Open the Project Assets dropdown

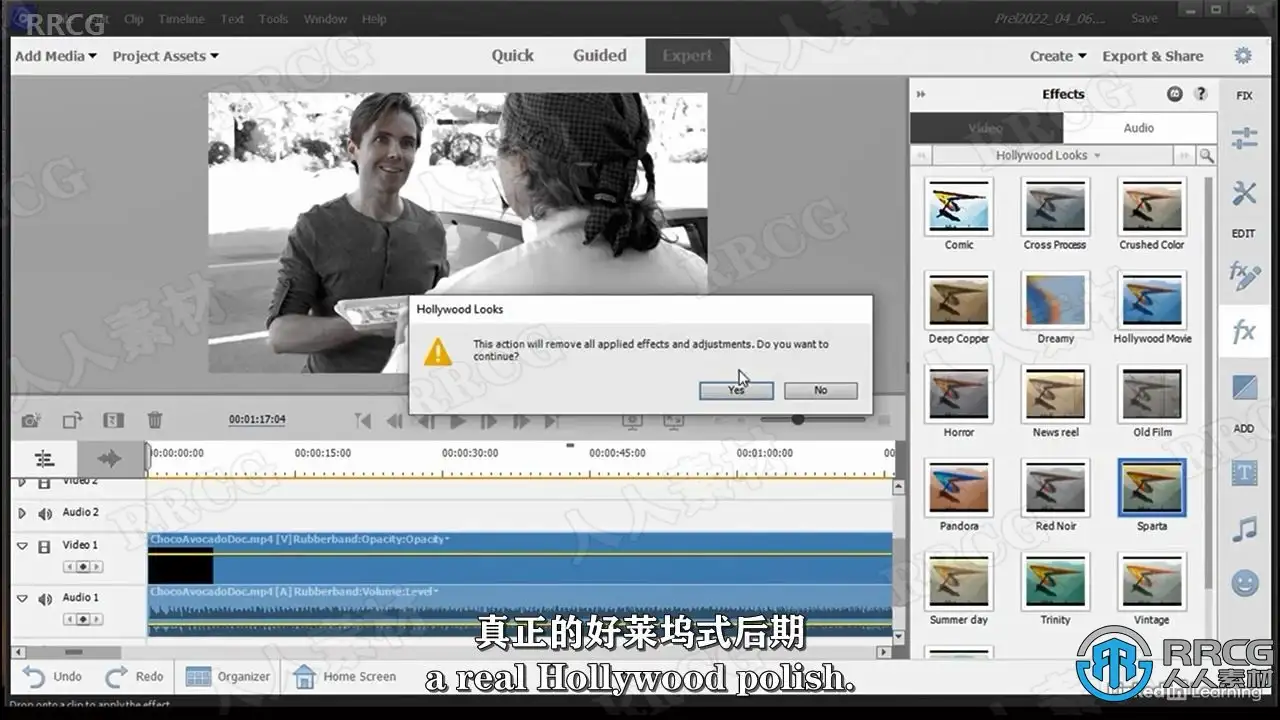click(165, 56)
